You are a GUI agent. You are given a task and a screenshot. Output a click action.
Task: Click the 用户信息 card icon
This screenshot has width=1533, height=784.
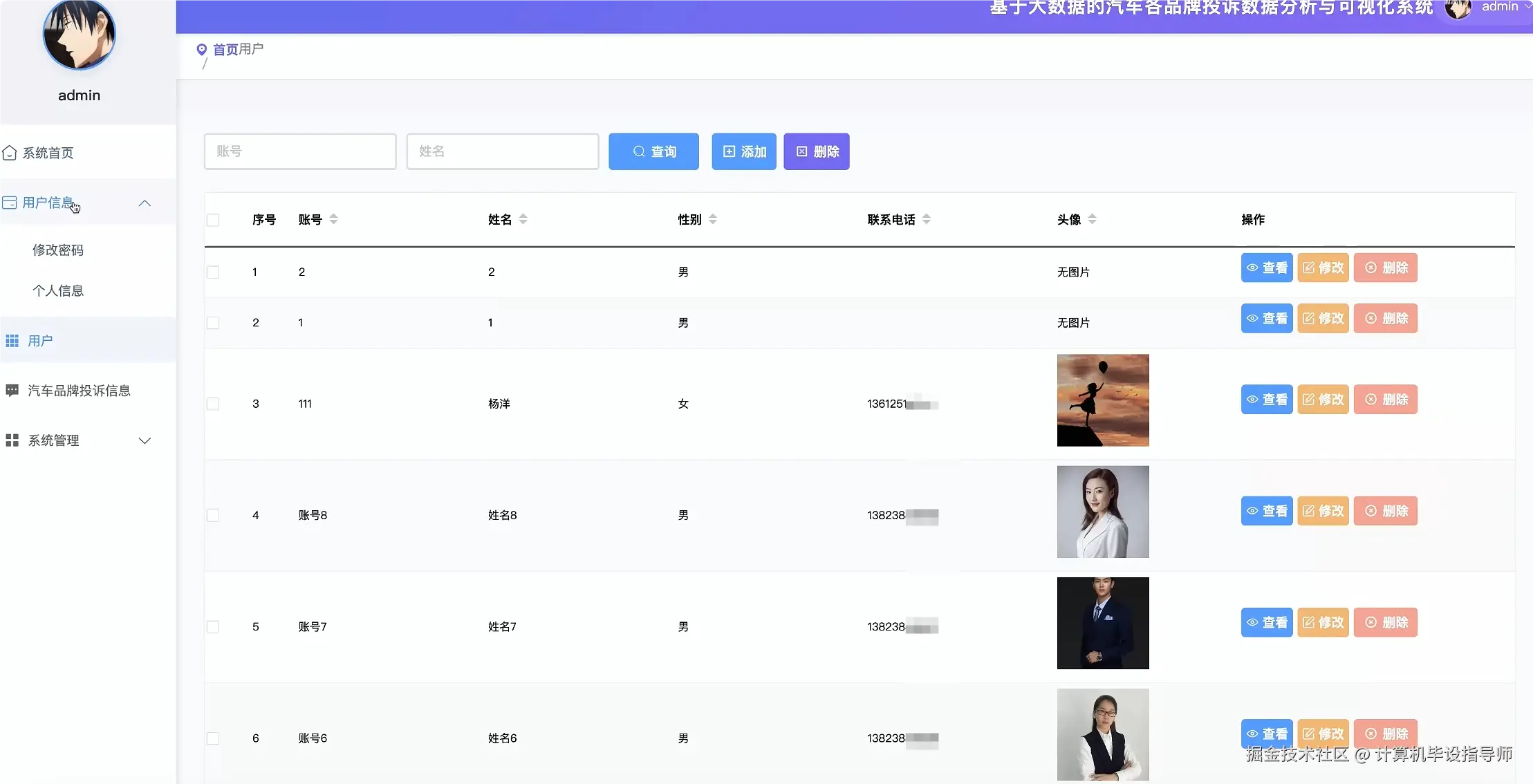pyautogui.click(x=10, y=203)
